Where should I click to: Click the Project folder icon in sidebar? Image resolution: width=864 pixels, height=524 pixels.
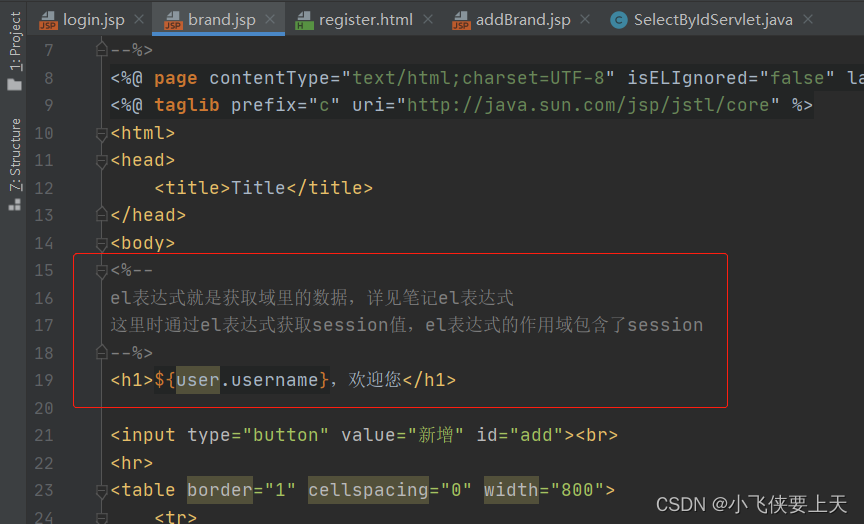point(15,84)
